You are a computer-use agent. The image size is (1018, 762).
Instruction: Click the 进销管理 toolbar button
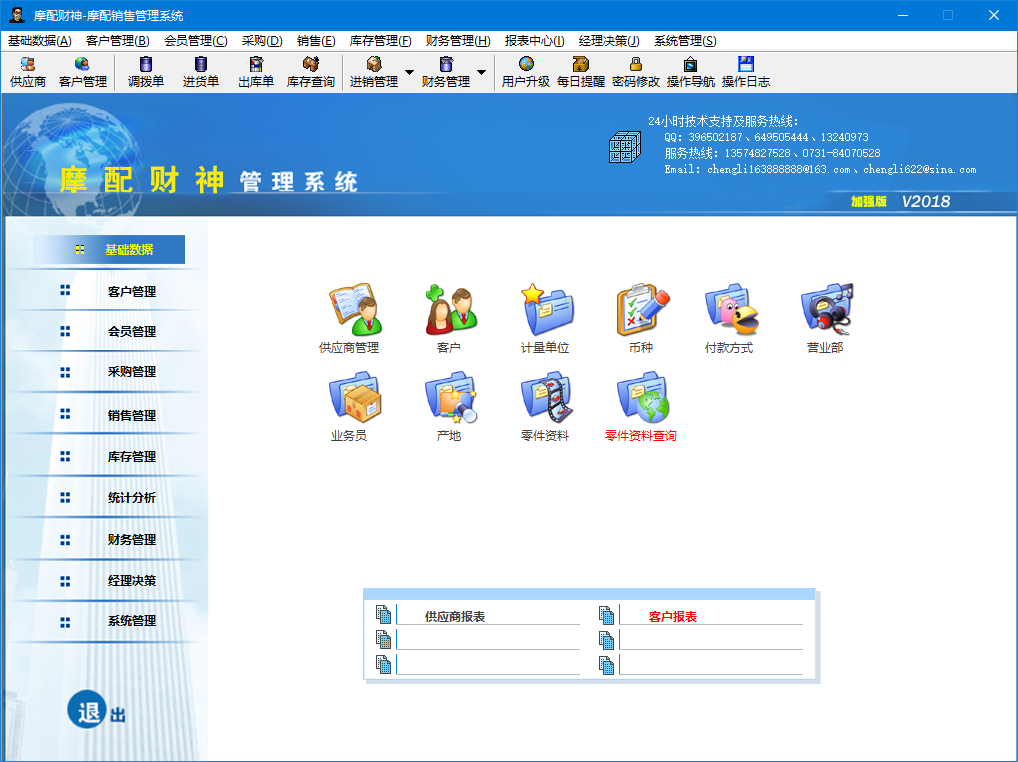coord(374,72)
